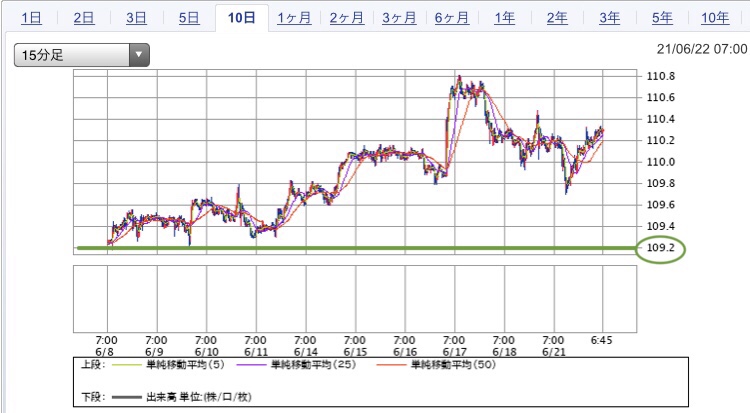
Task: Click the 110.4 price axis label
Action: point(661,119)
